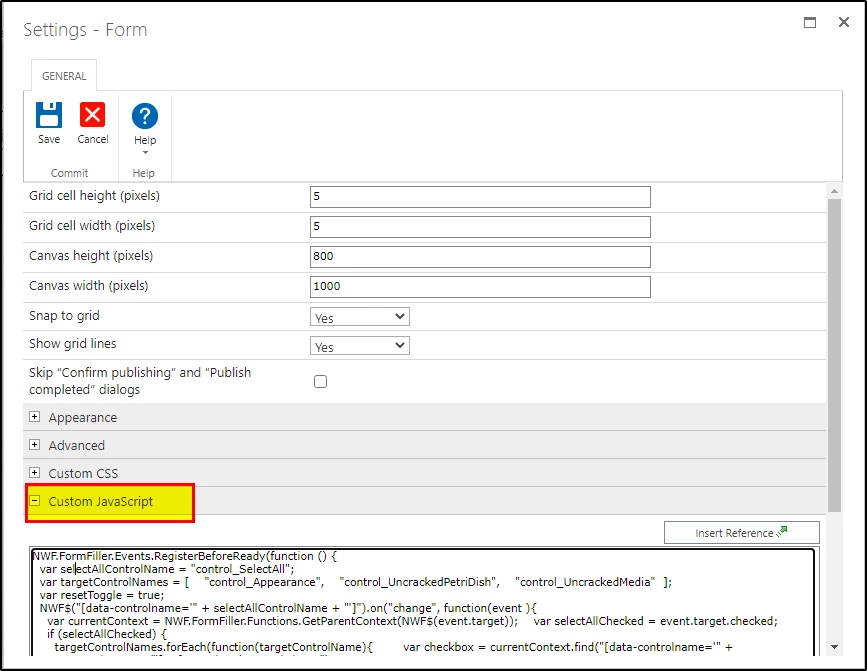The width and height of the screenshot is (867, 671).
Task: Click the Insert Reference button
Action: 741,533
